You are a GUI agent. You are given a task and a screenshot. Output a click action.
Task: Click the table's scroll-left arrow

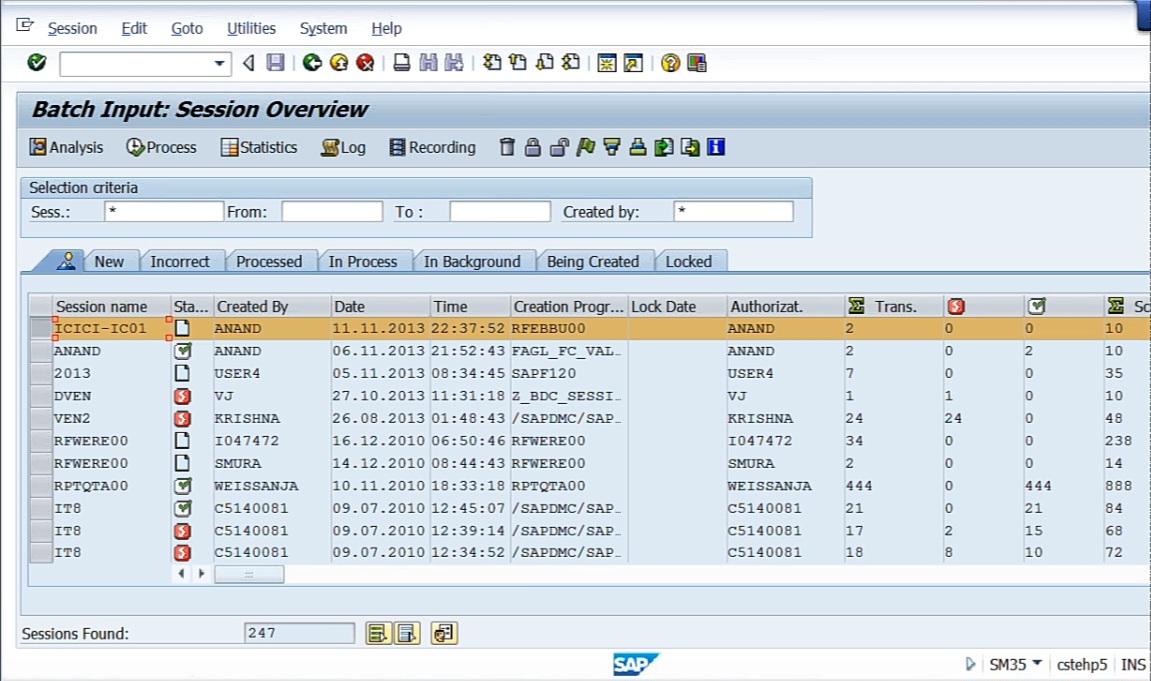(181, 574)
